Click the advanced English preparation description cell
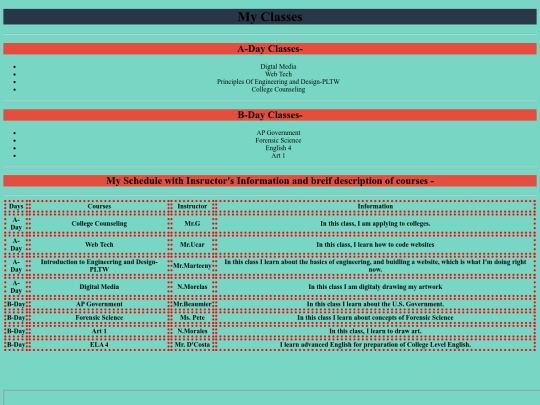 pyautogui.click(x=375, y=344)
